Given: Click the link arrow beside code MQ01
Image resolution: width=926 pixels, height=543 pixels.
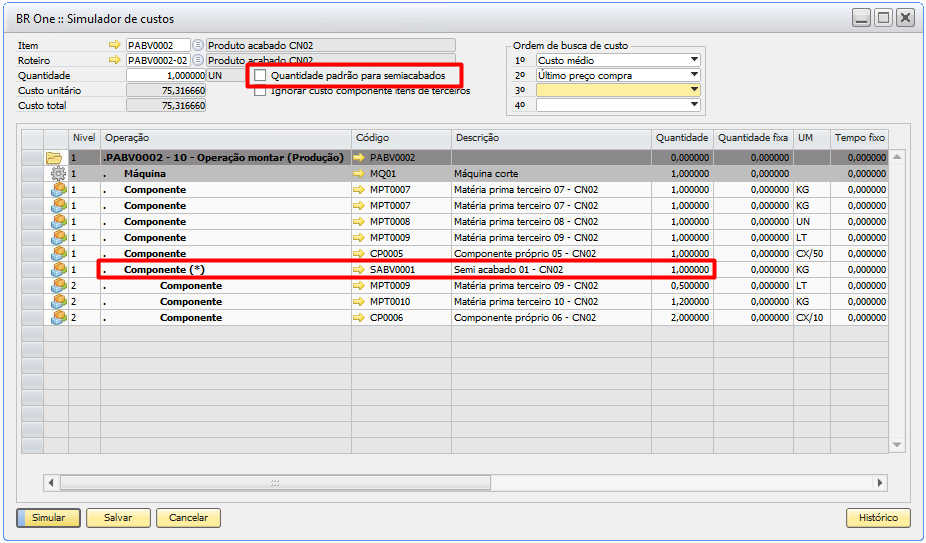Looking at the screenshot, I should click(x=360, y=173).
